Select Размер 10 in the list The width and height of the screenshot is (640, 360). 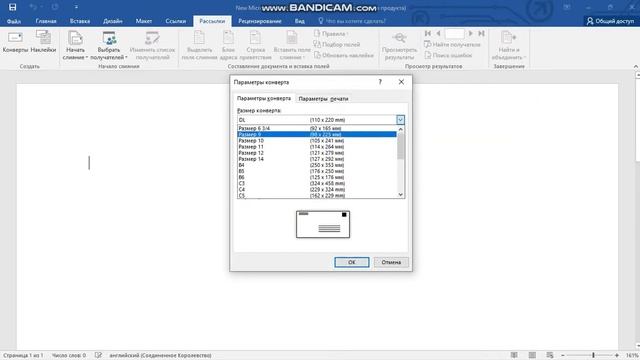tap(317, 140)
